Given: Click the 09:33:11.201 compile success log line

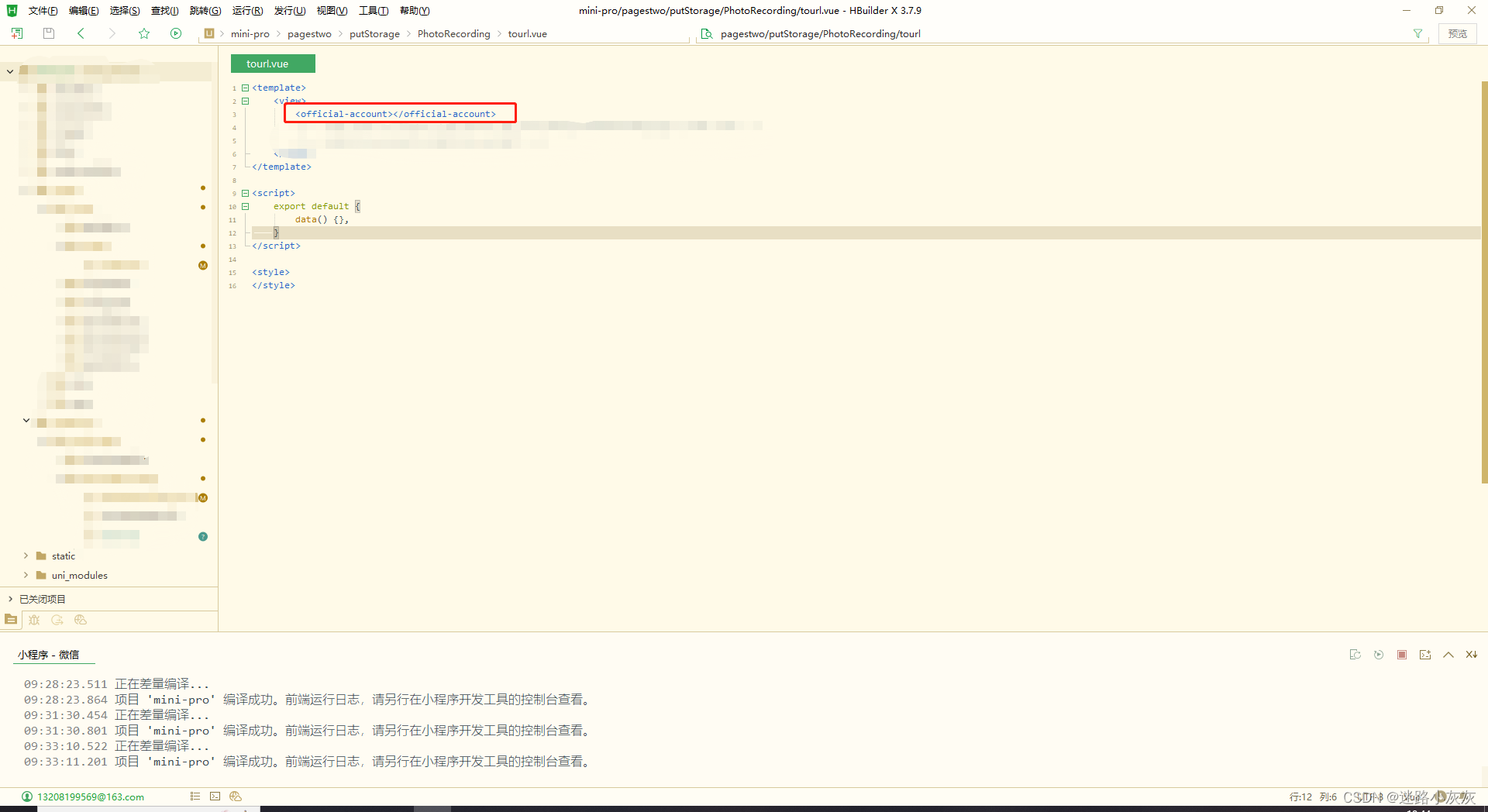Looking at the screenshot, I should point(308,762).
